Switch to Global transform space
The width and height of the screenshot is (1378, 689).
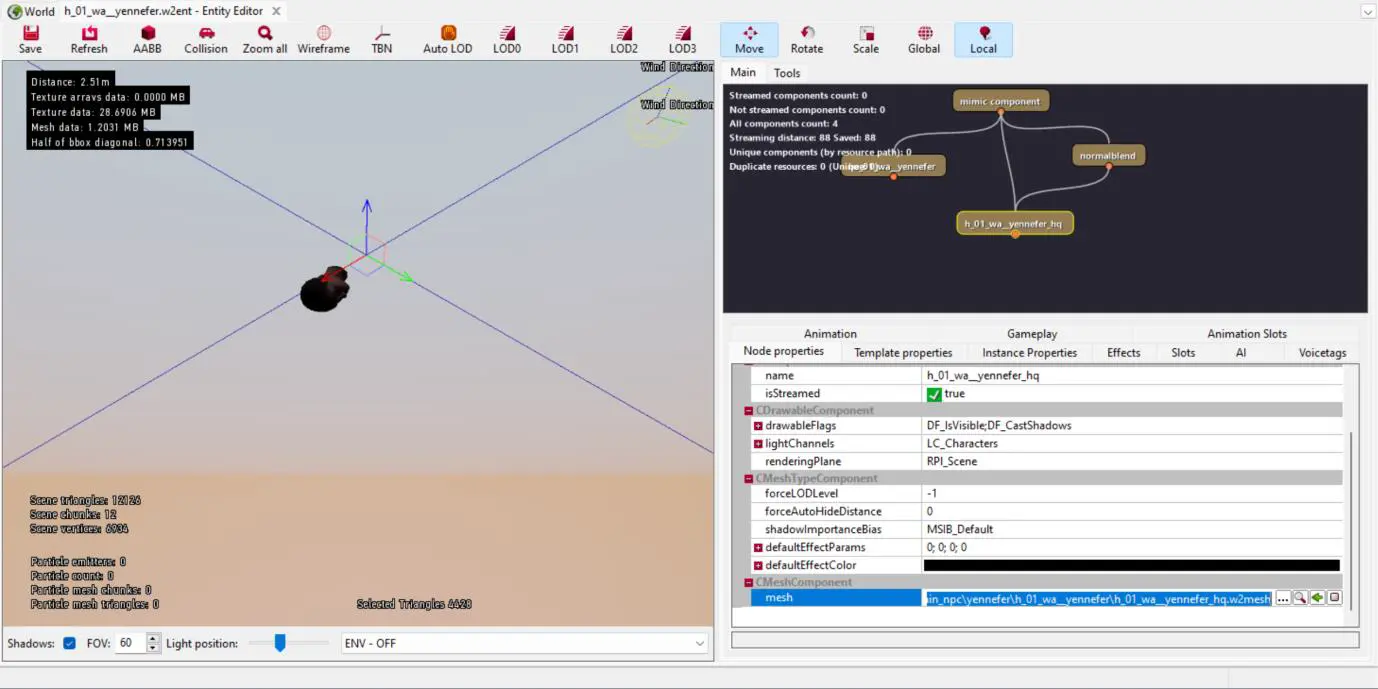tap(924, 39)
